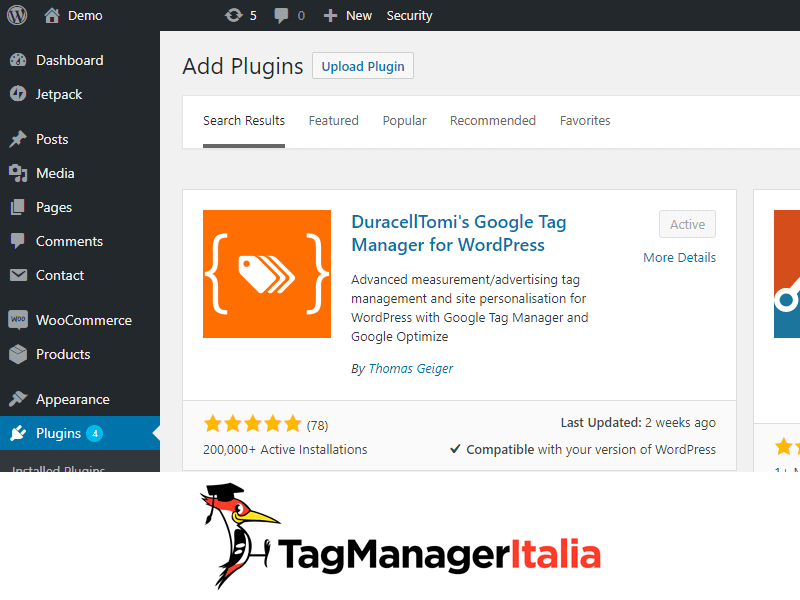Click the 'Last Updated: 2 weeks ago' text
This screenshot has height=600, width=800.
tap(638, 423)
